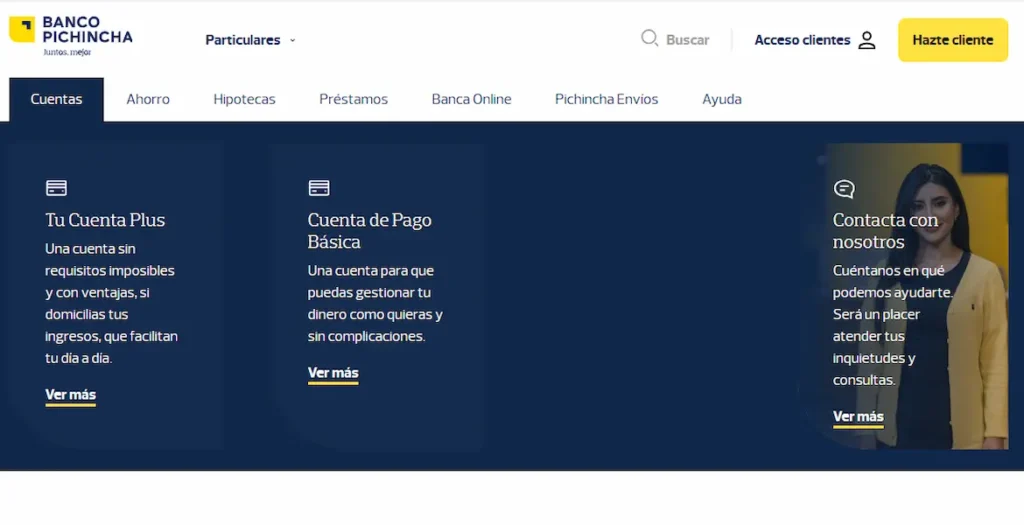Switch to the Préstamos tab

[x=353, y=99]
